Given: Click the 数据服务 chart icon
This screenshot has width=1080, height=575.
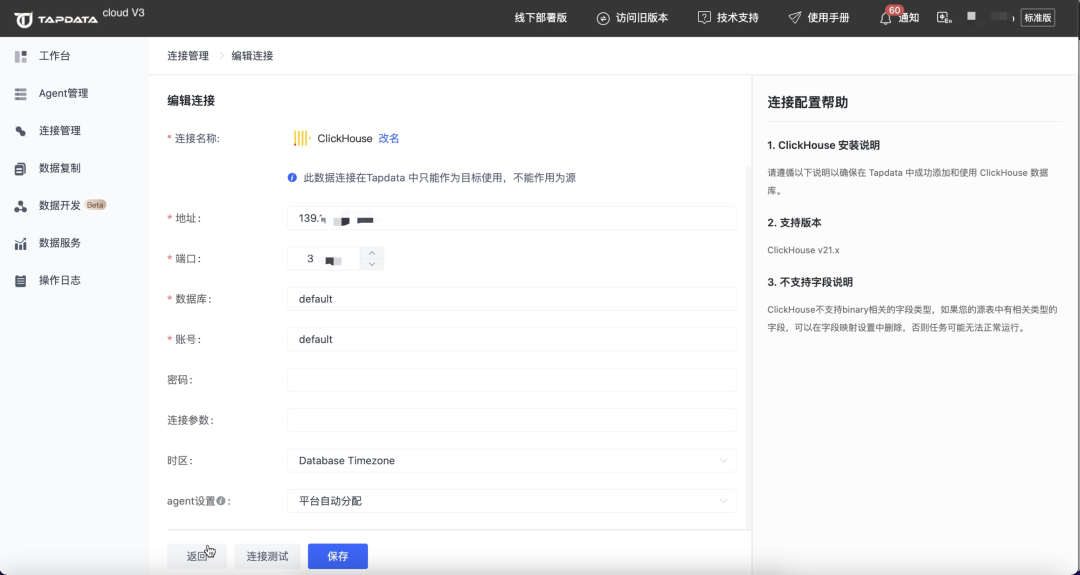Looking at the screenshot, I should pos(21,243).
